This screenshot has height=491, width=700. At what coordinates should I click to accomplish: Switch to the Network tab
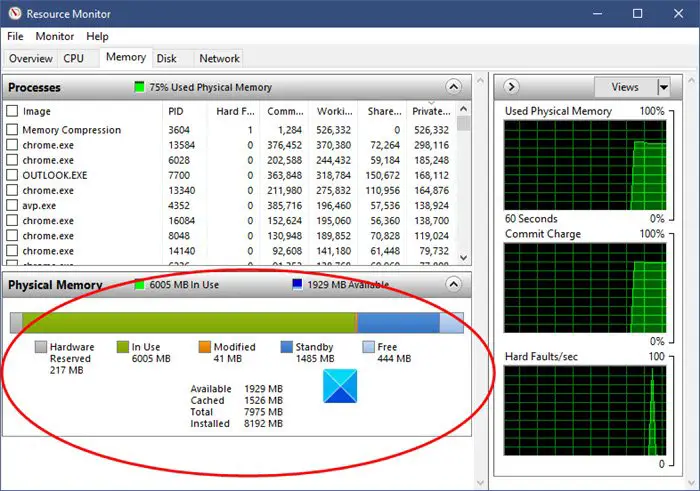click(x=219, y=58)
